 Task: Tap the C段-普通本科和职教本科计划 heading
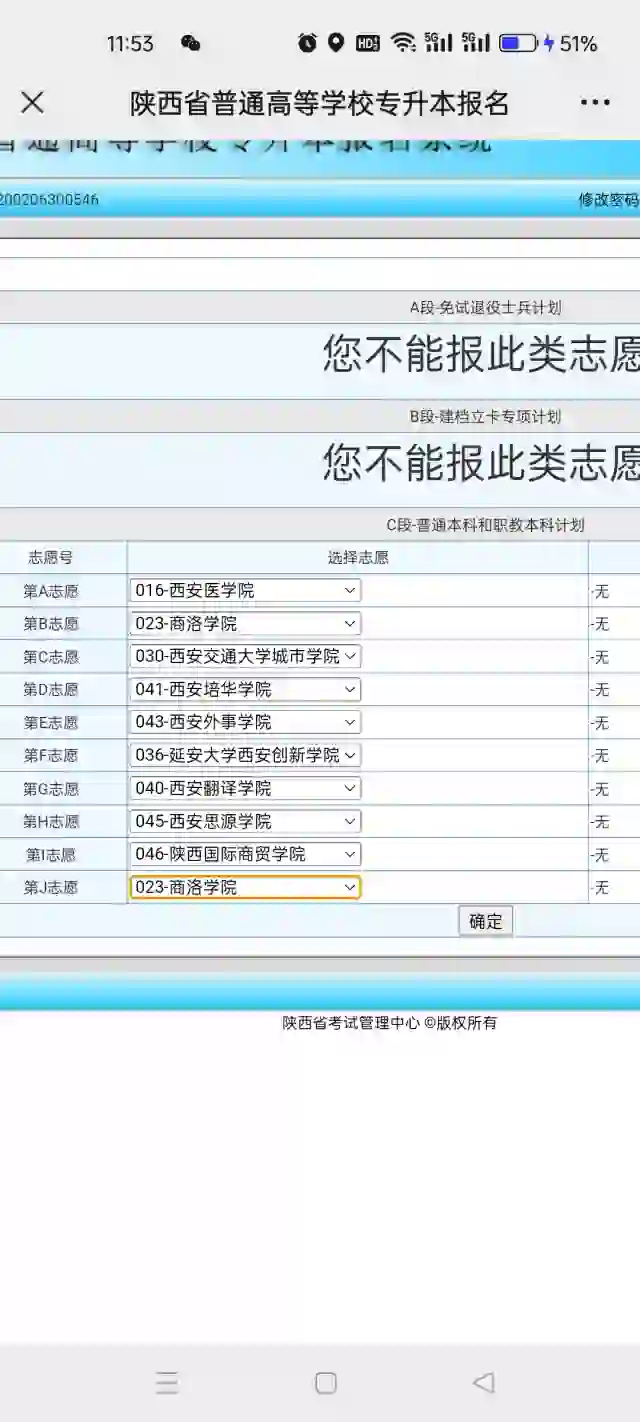pyautogui.click(x=486, y=525)
